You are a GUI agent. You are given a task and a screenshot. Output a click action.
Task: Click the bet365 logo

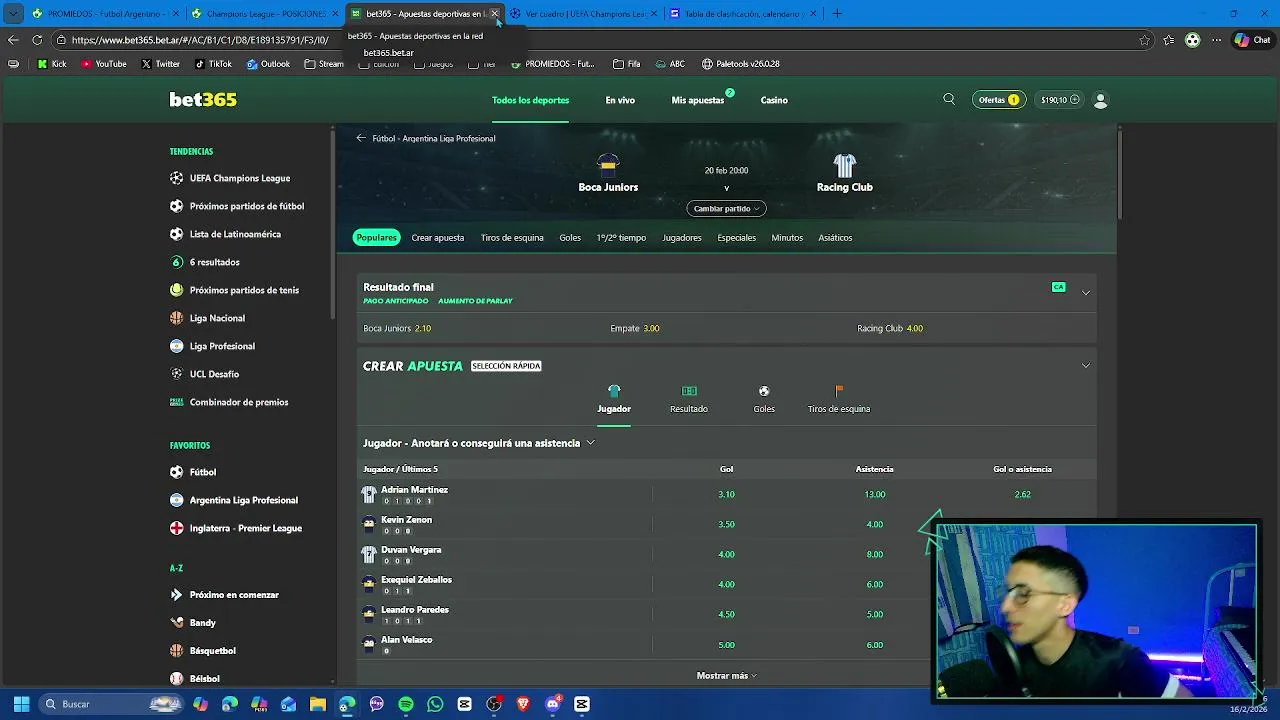coord(203,99)
